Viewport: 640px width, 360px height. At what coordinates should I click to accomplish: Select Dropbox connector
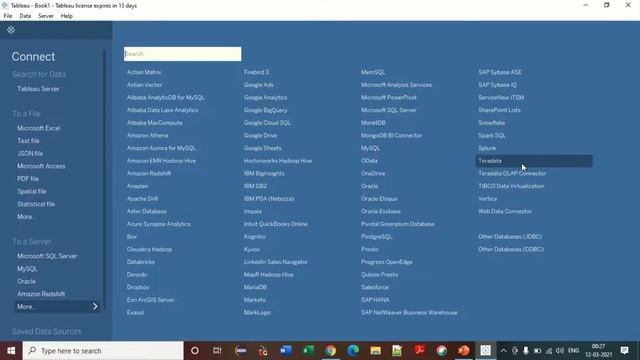coord(138,287)
